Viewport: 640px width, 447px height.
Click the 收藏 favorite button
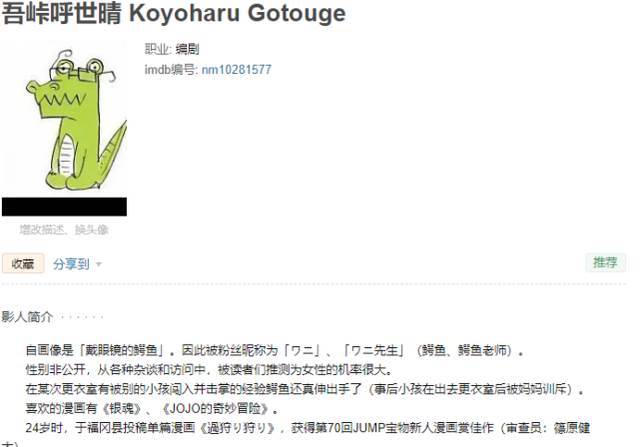(x=23, y=264)
